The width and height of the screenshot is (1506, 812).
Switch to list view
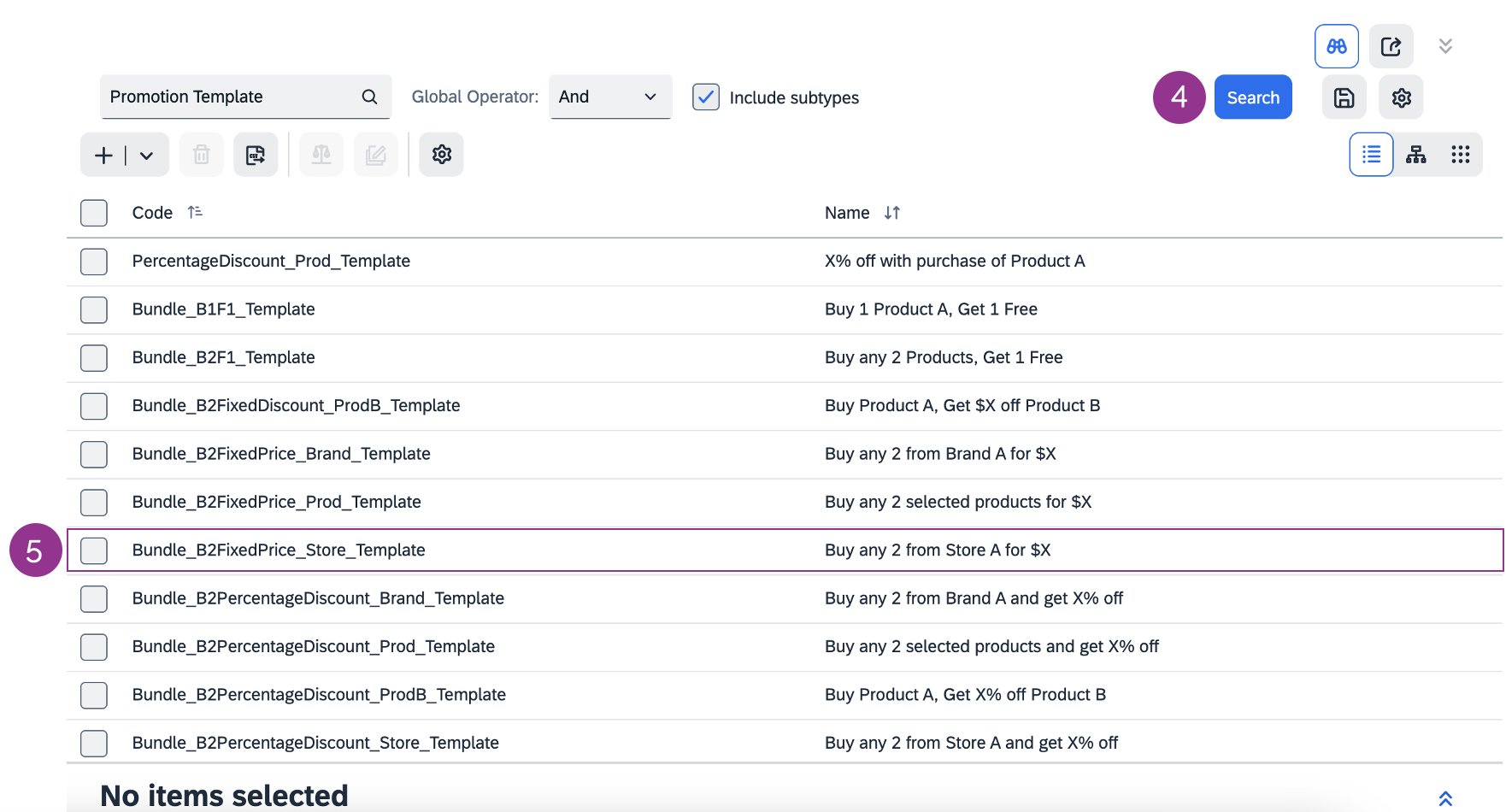tap(1371, 155)
